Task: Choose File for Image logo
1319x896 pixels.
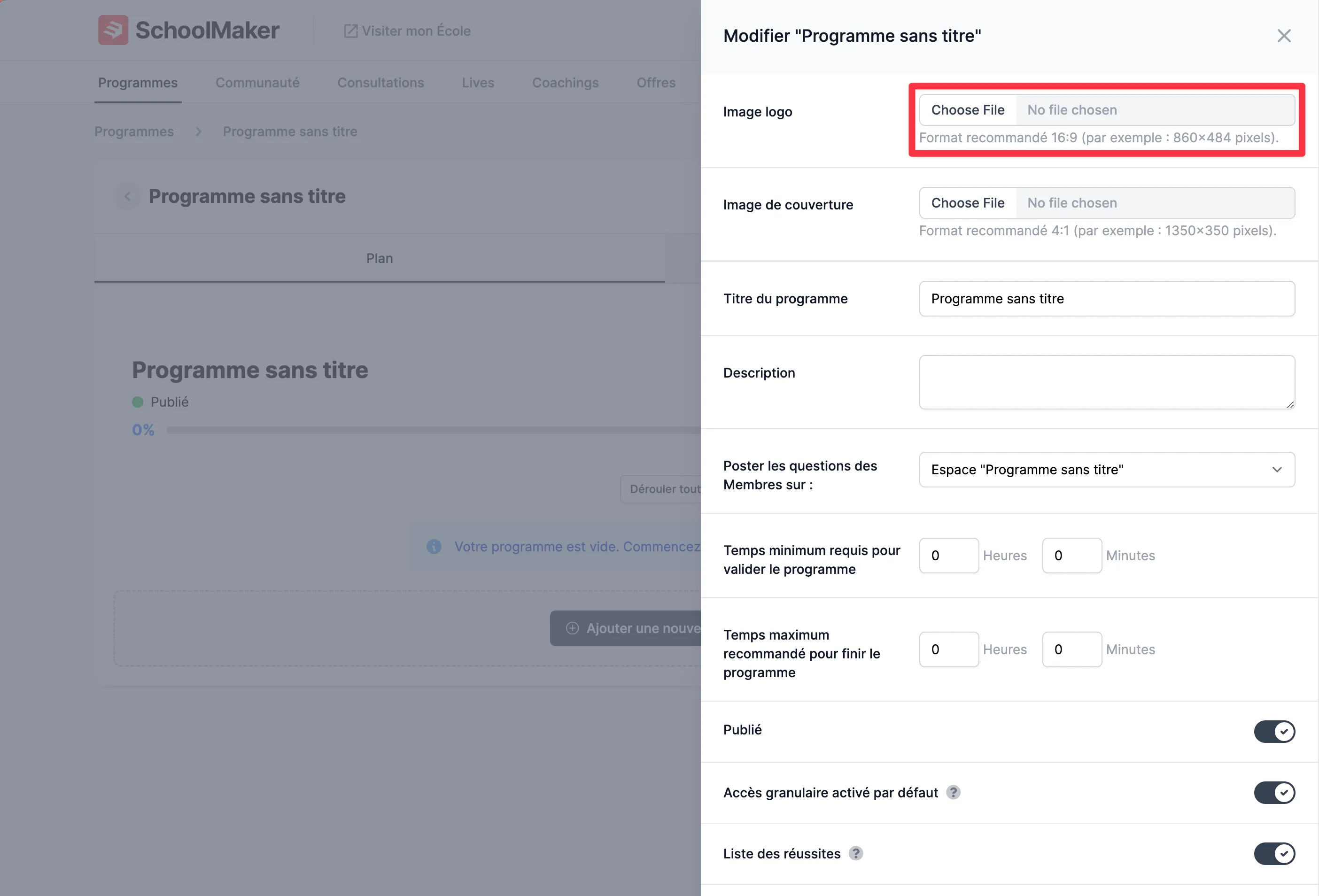Action: click(x=968, y=110)
